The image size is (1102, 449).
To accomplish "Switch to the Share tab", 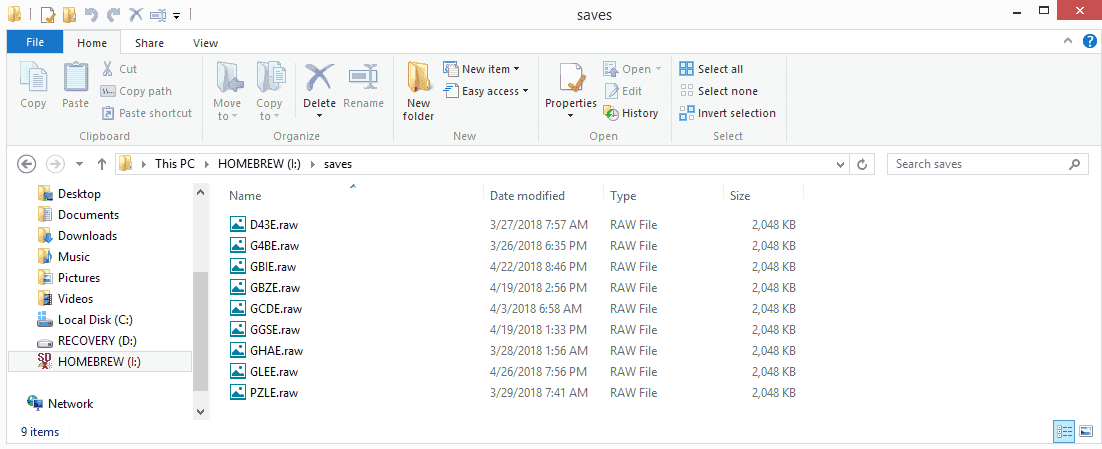I will (x=150, y=43).
